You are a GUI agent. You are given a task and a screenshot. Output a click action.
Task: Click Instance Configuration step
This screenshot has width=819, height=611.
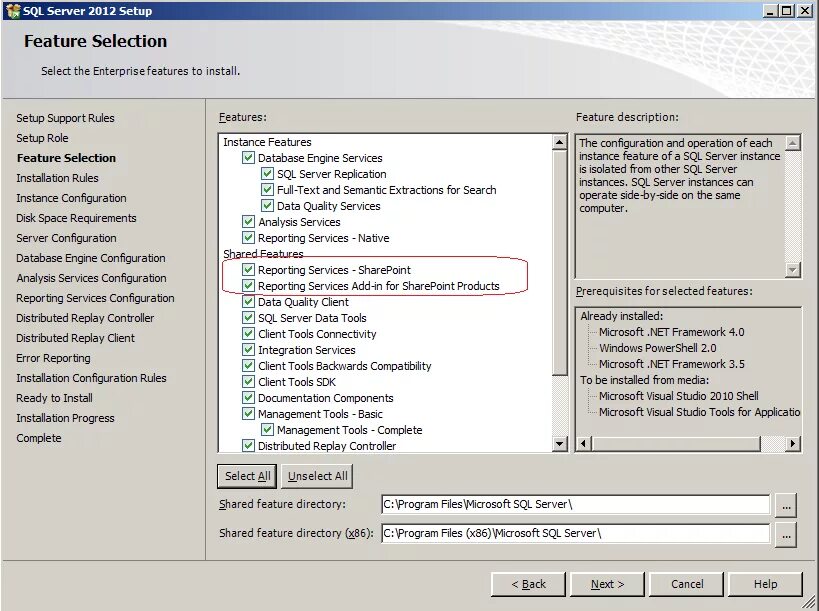click(72, 198)
